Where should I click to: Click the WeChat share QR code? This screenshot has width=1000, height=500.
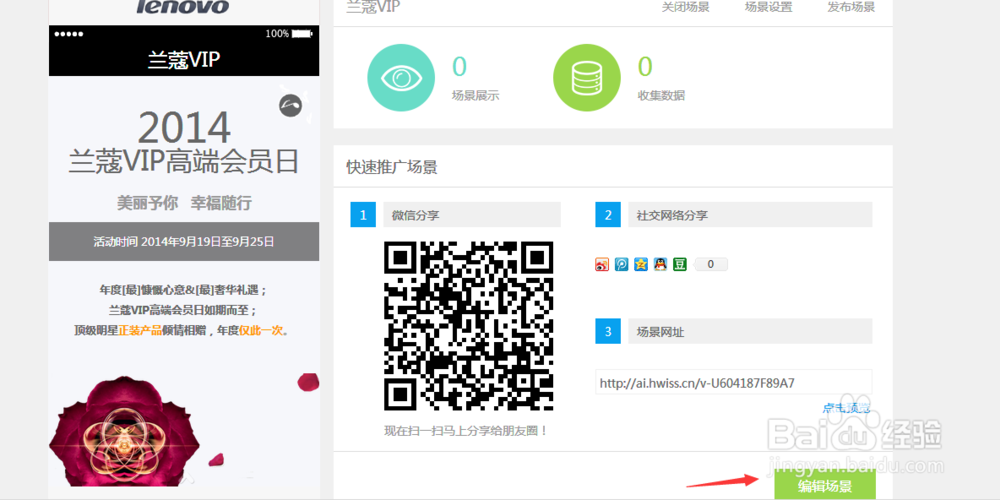(x=468, y=326)
